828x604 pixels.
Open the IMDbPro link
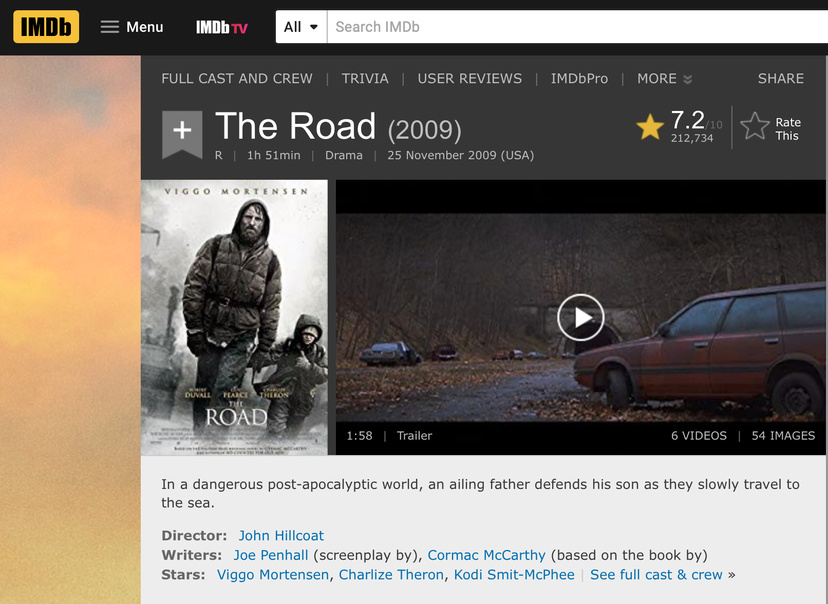click(579, 79)
